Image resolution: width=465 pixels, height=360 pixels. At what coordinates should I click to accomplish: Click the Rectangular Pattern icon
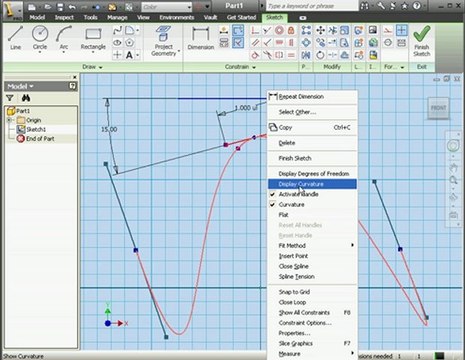[306, 31]
